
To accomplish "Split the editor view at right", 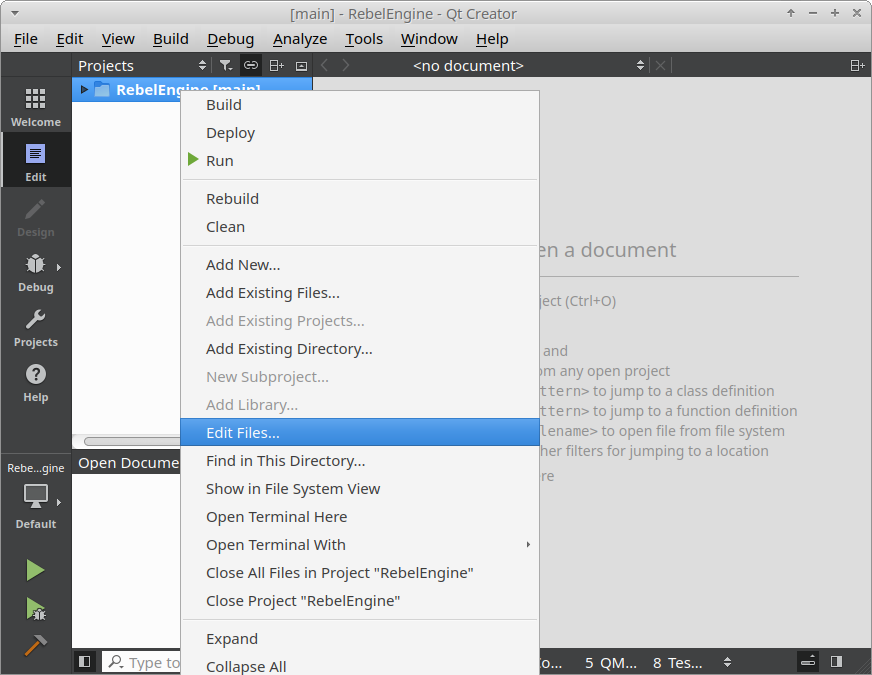I will [858, 66].
